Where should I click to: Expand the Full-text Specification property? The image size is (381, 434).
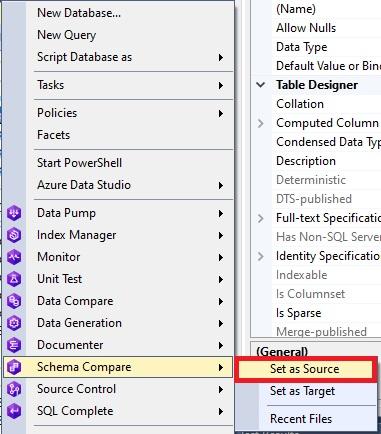pyautogui.click(x=261, y=218)
